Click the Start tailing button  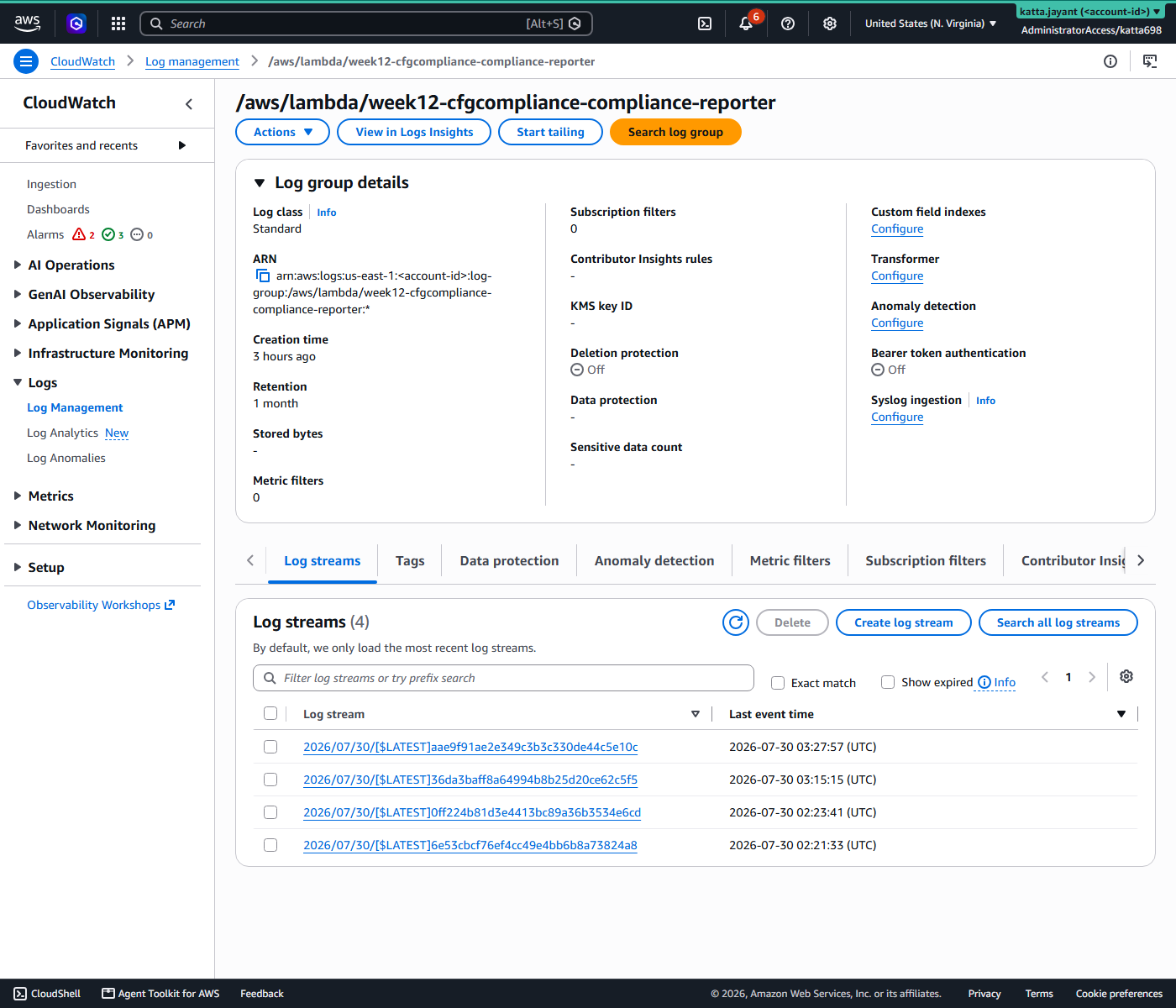click(x=550, y=132)
